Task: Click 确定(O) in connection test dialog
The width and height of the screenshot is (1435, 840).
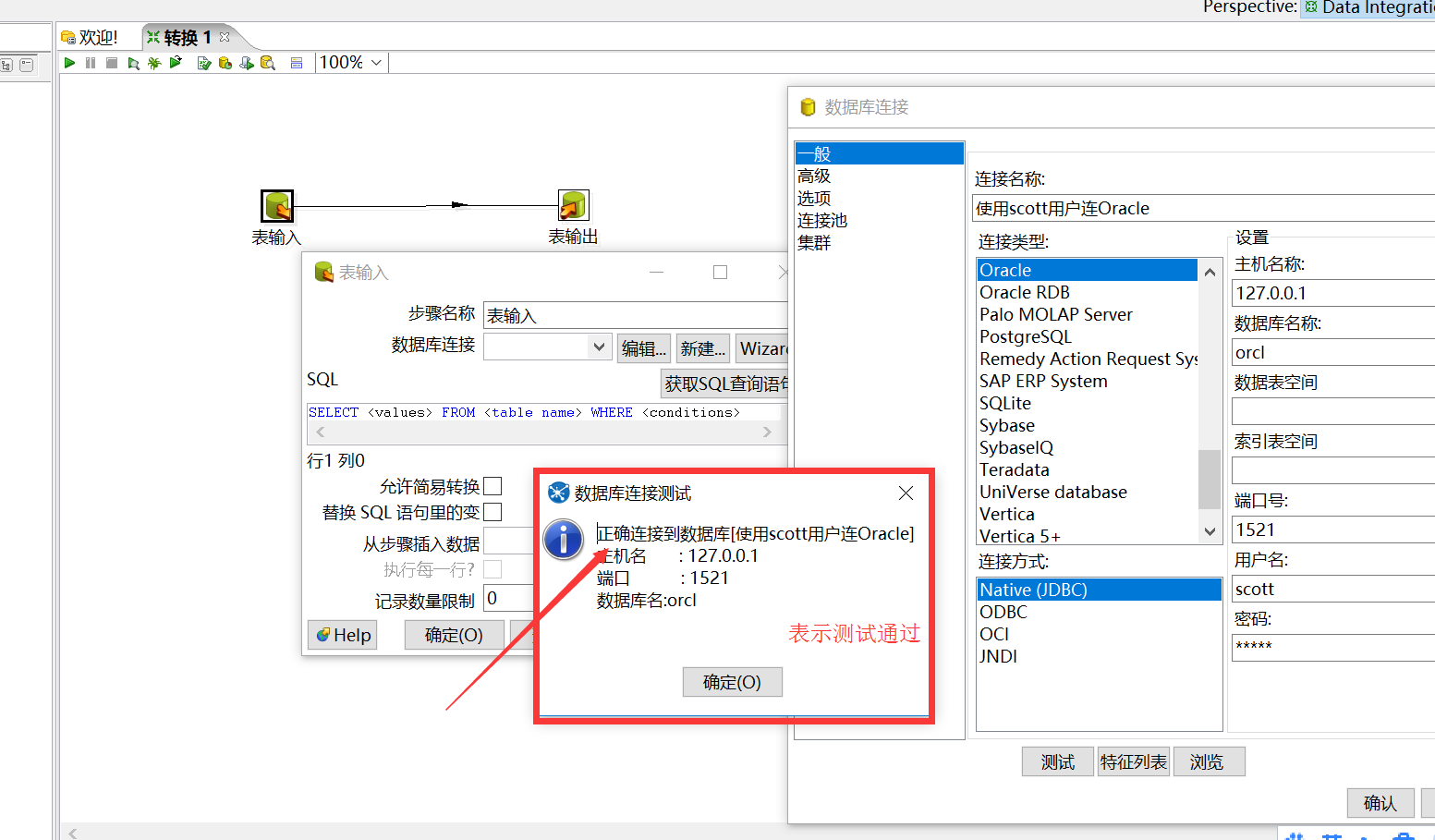Action: [x=732, y=682]
